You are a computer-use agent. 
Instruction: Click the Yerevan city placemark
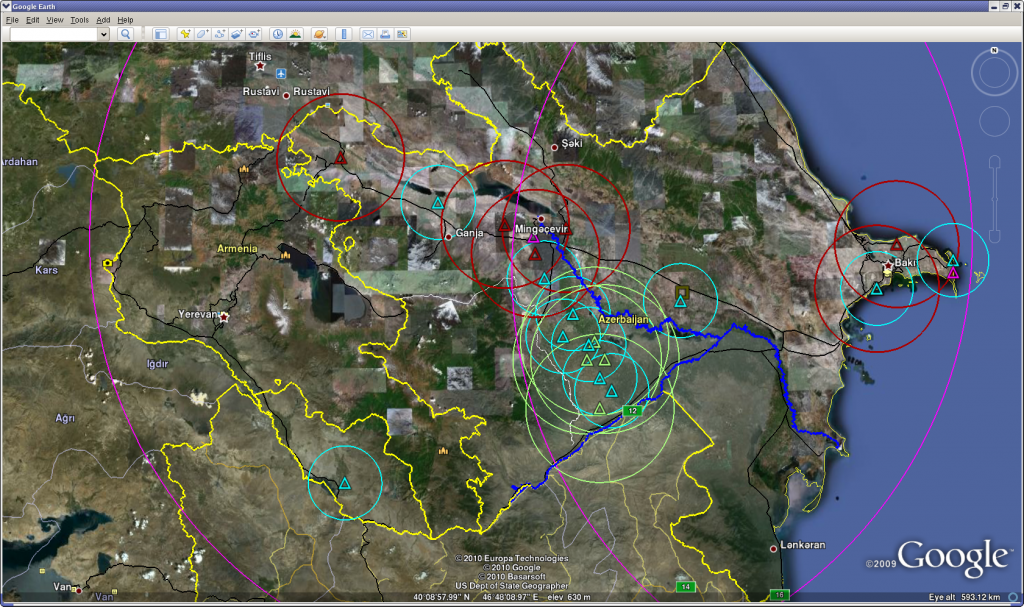[x=224, y=317]
